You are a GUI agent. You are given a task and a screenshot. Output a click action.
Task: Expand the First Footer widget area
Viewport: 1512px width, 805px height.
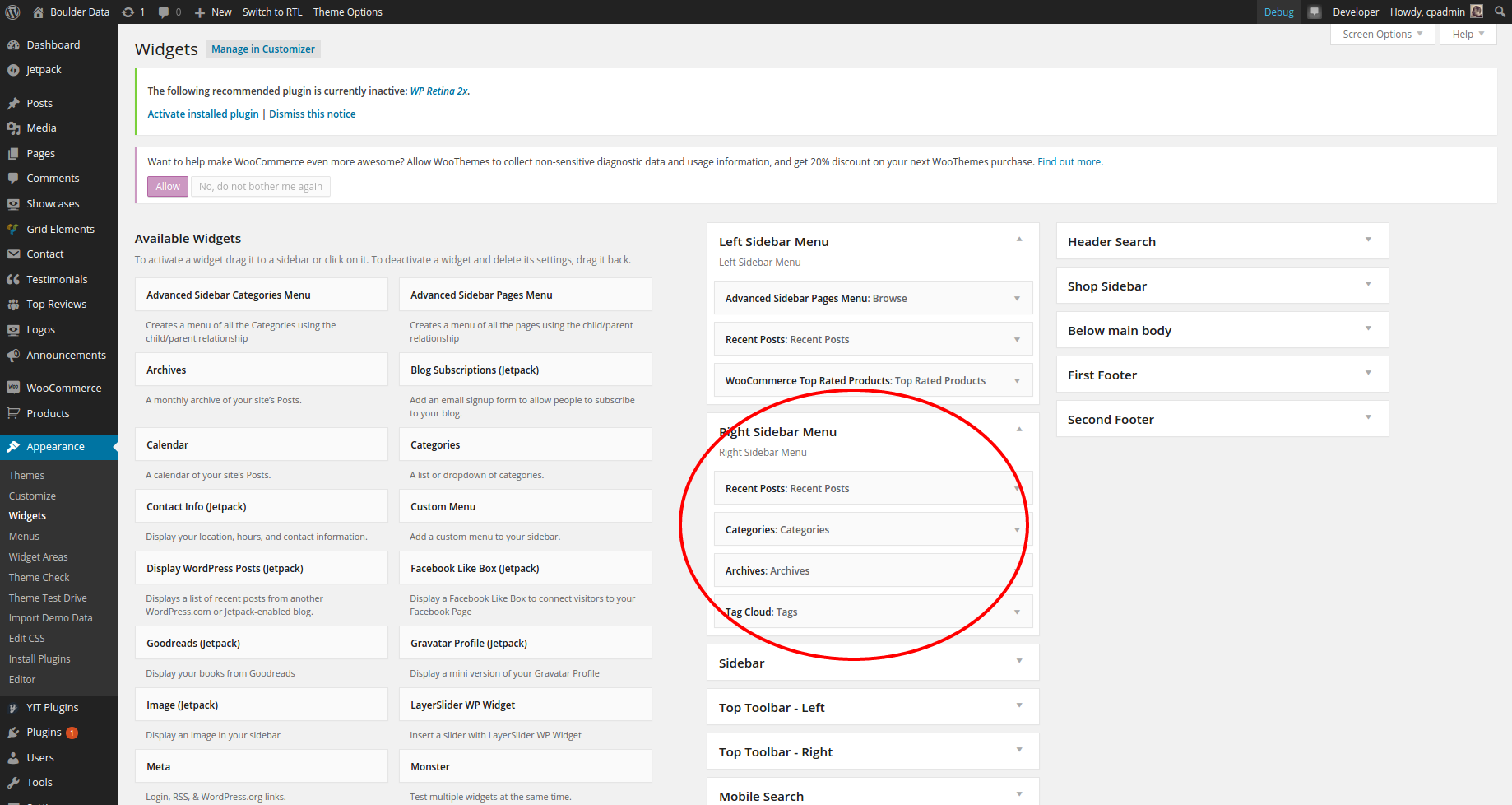(x=1368, y=373)
